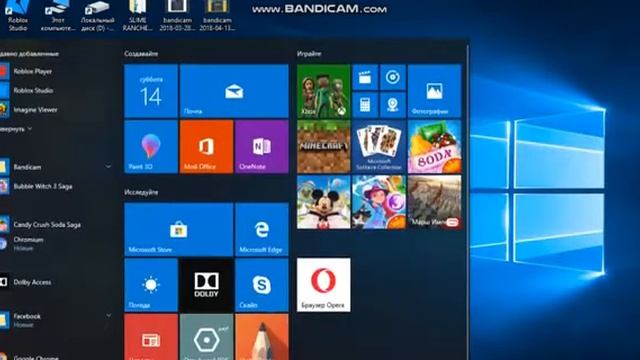Viewport: 640px width, 360px height.
Task: Open the Weather (Погода) tile
Action: tap(151, 285)
